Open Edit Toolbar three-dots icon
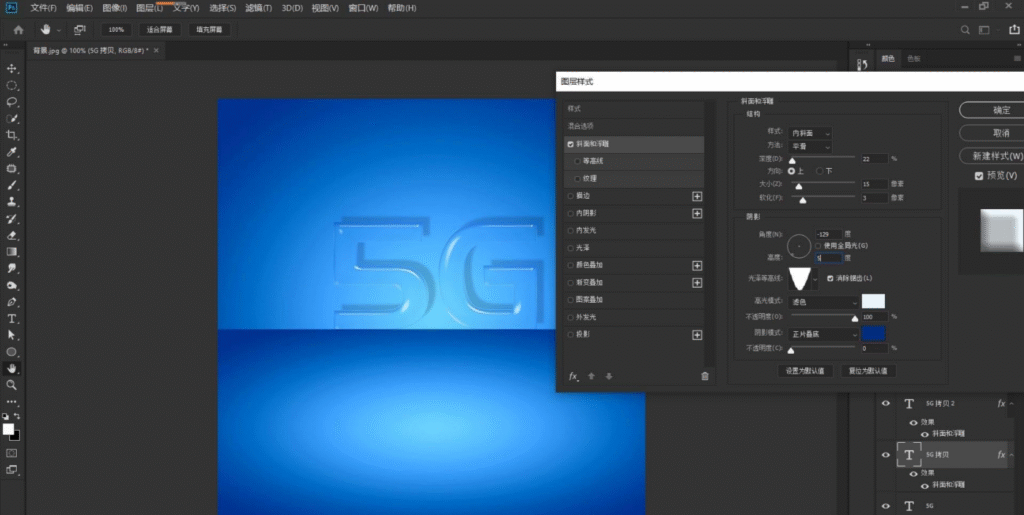 click(12, 402)
